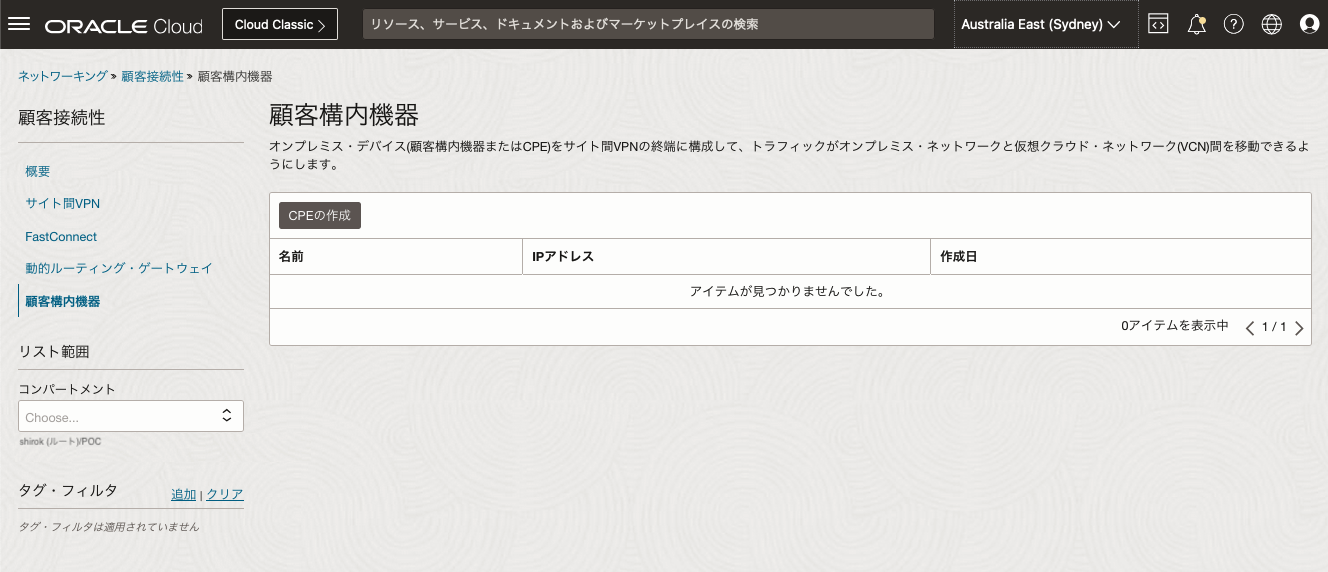Click the shirok (ルート)/POC compartment path
The image size is (1328, 572).
(x=60, y=441)
